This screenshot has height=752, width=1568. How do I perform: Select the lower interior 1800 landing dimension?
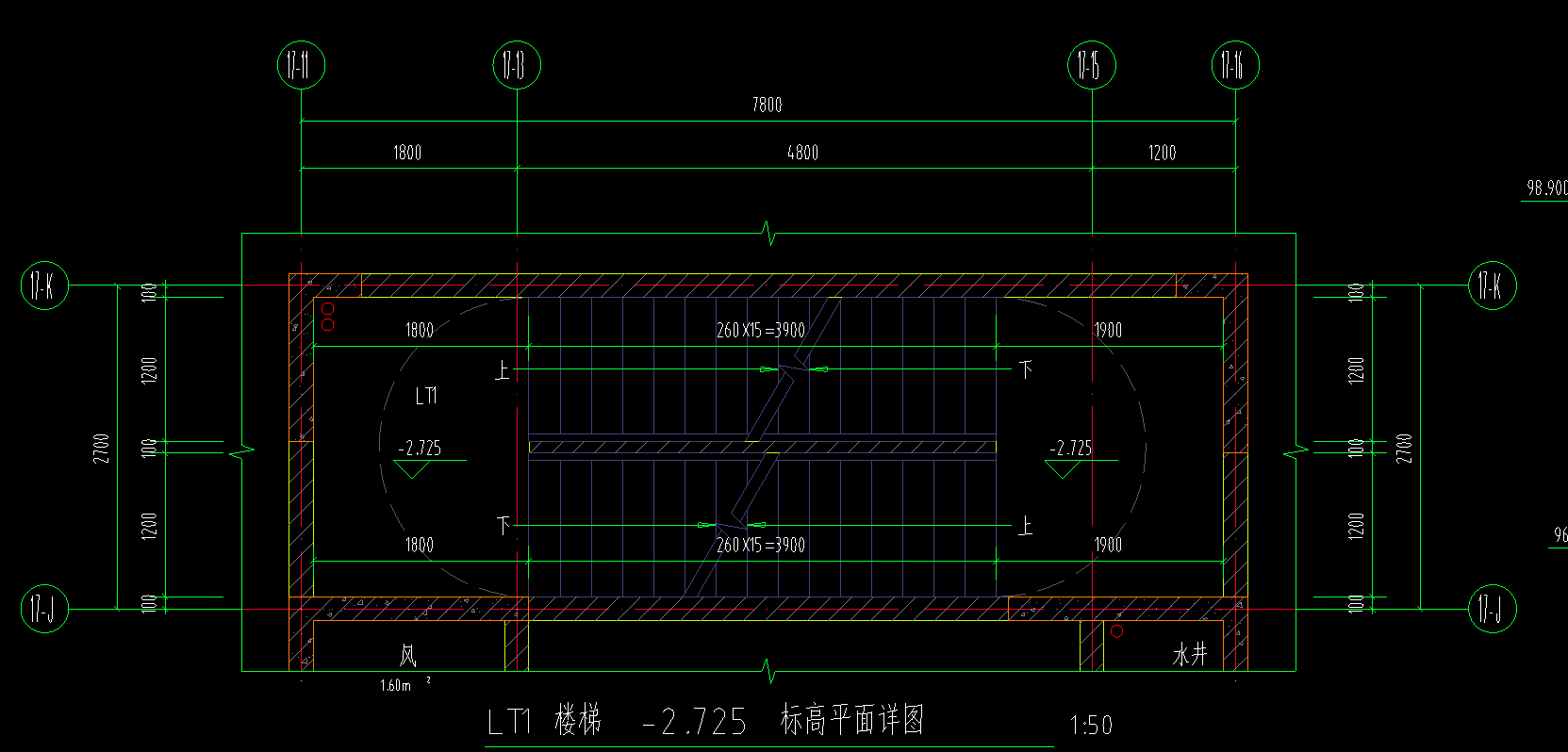pos(420,545)
